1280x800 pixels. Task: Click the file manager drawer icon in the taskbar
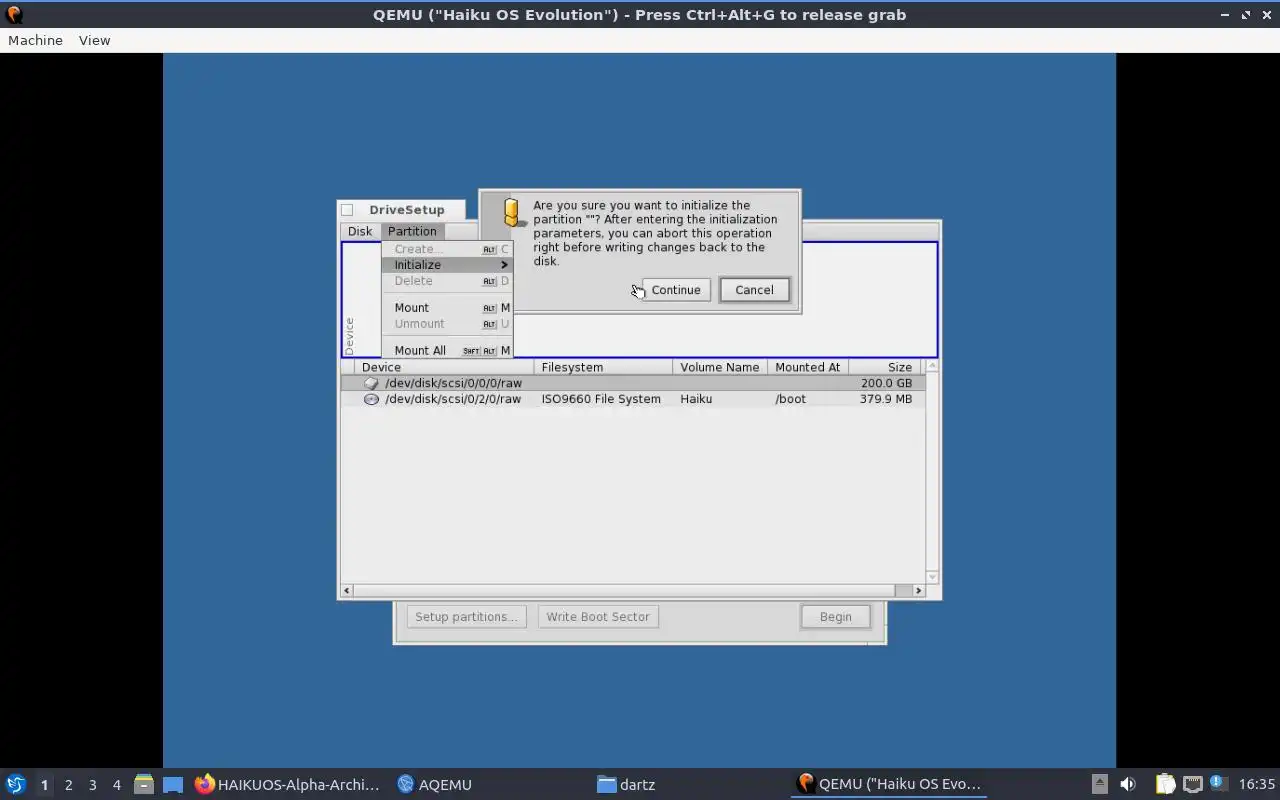click(x=144, y=784)
